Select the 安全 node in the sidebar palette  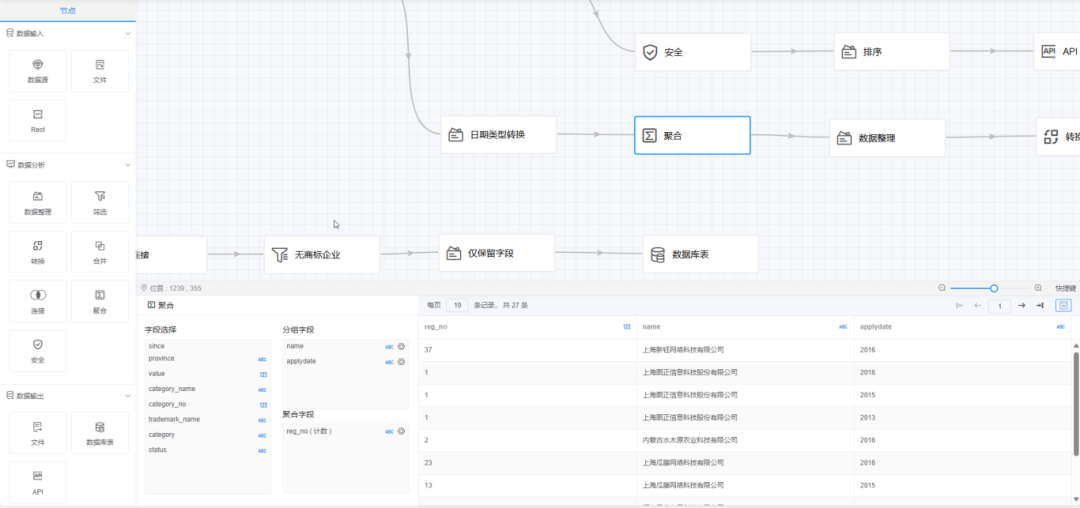(38, 350)
